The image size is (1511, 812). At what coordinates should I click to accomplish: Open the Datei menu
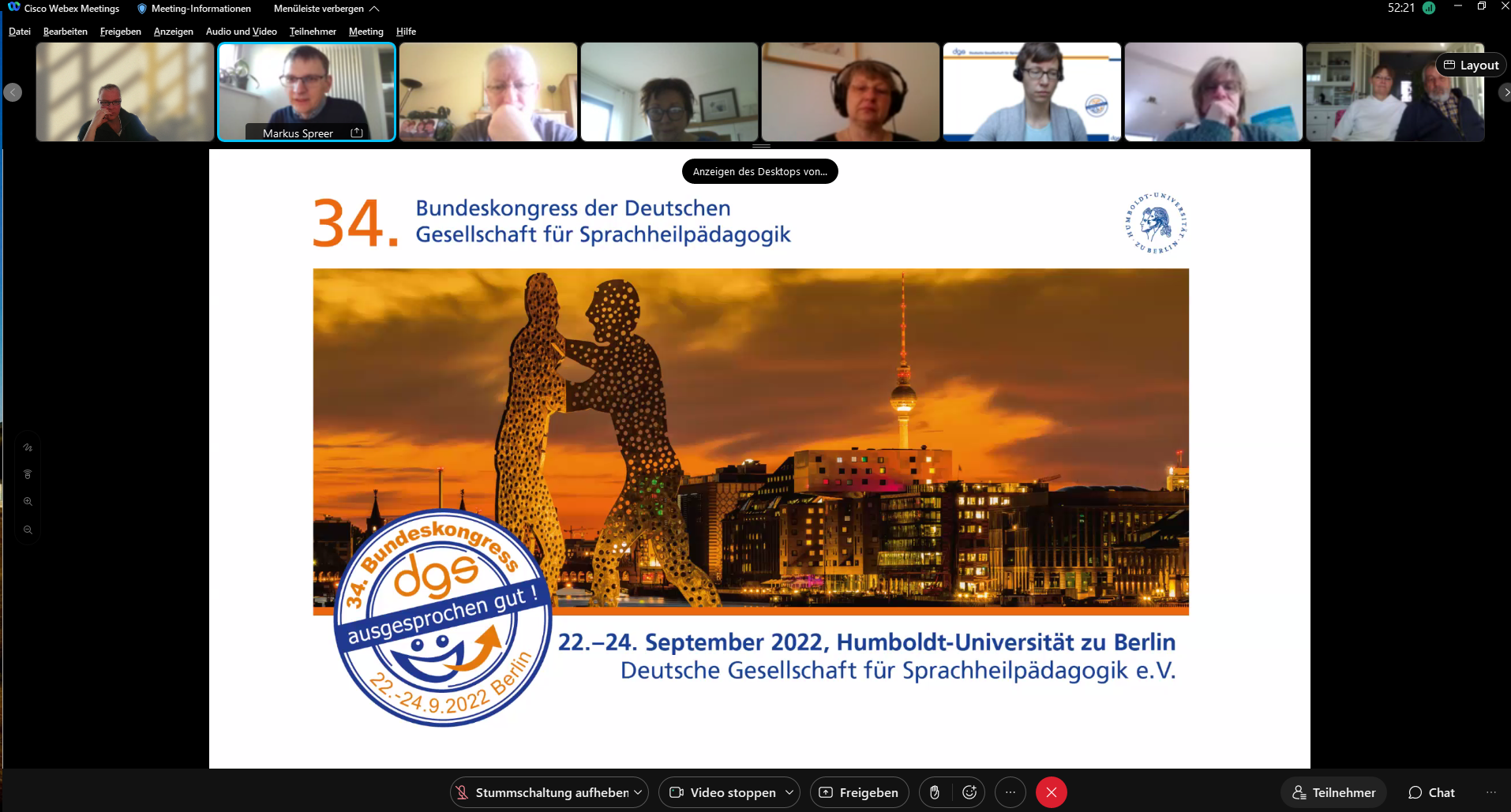(x=19, y=32)
